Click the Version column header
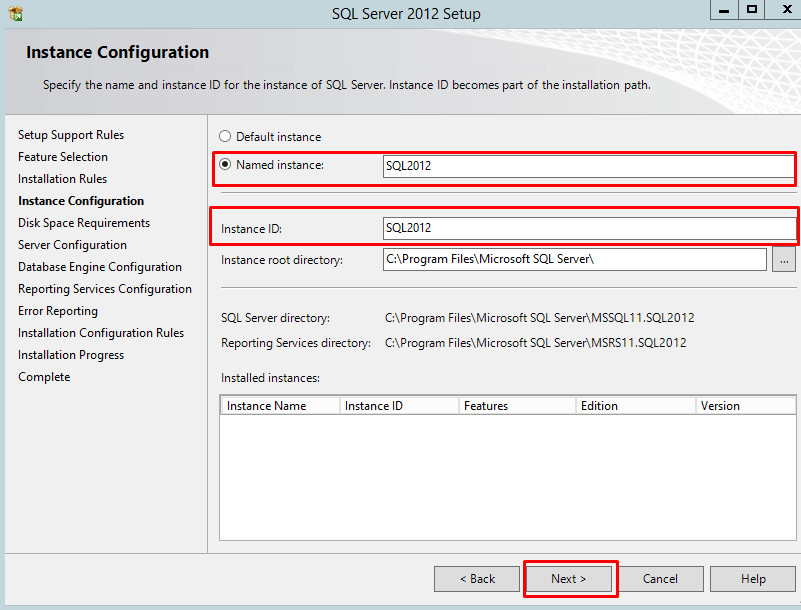Viewport: 801px width, 610px height. tap(745, 406)
